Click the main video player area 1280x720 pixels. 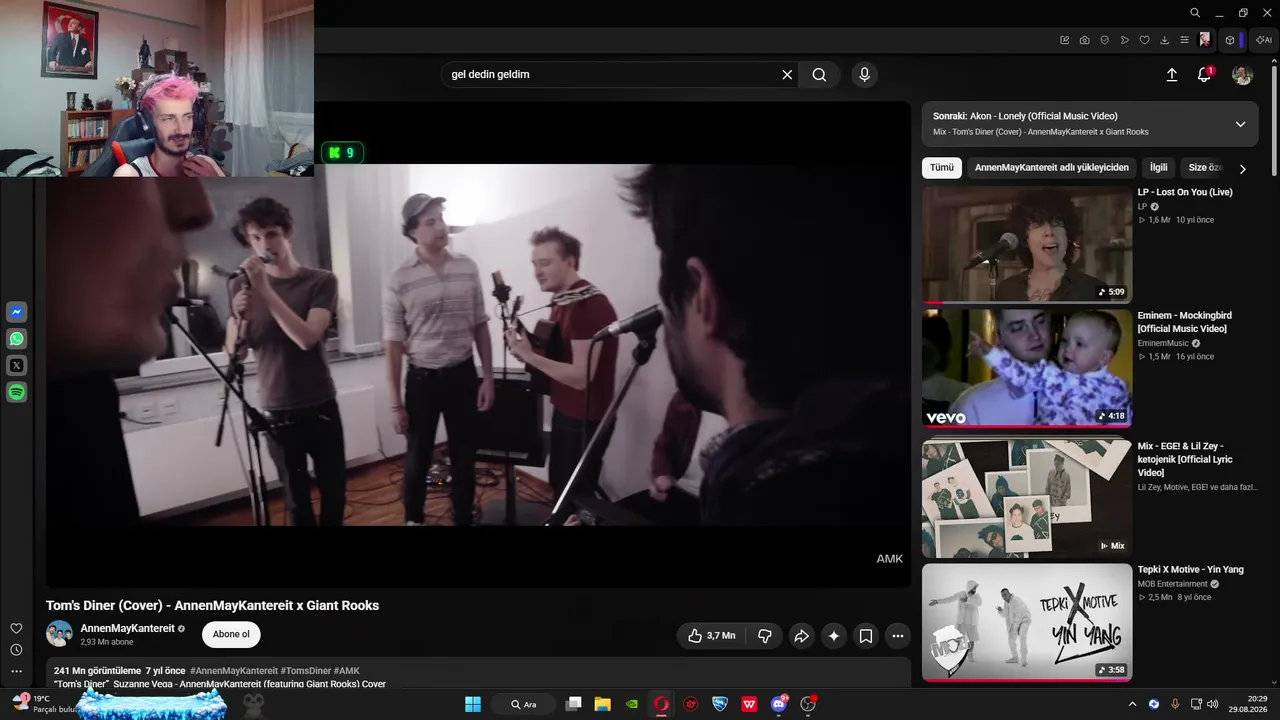click(478, 345)
